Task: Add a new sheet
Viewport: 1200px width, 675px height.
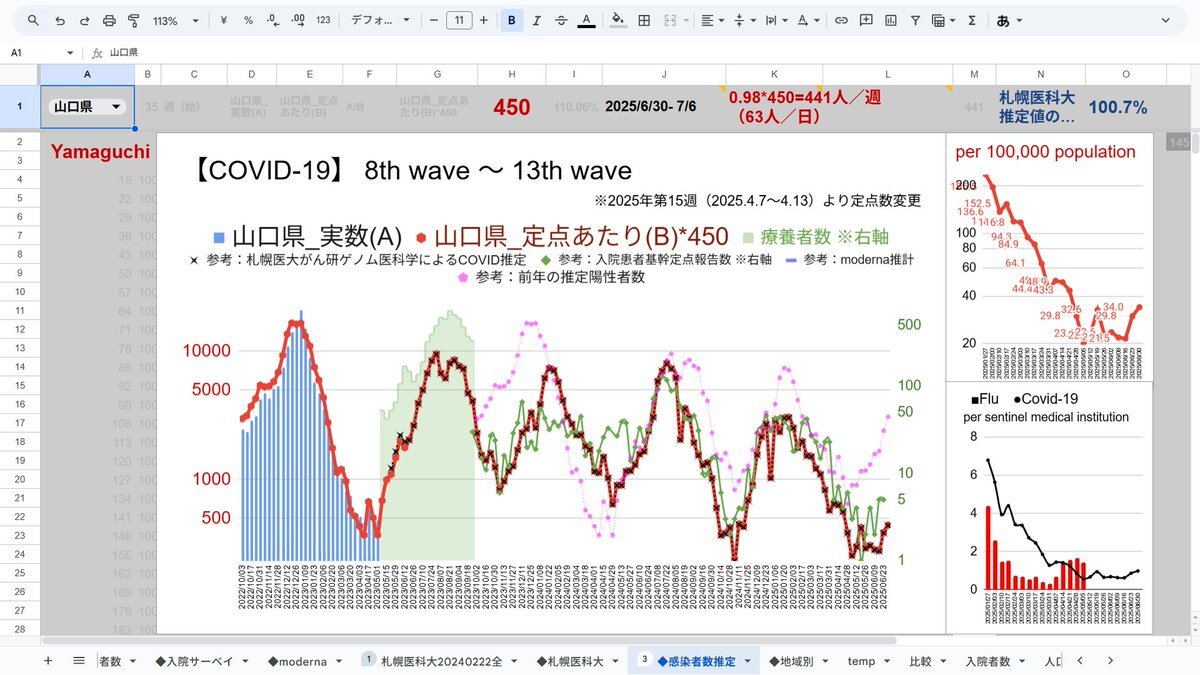Action: (x=47, y=661)
